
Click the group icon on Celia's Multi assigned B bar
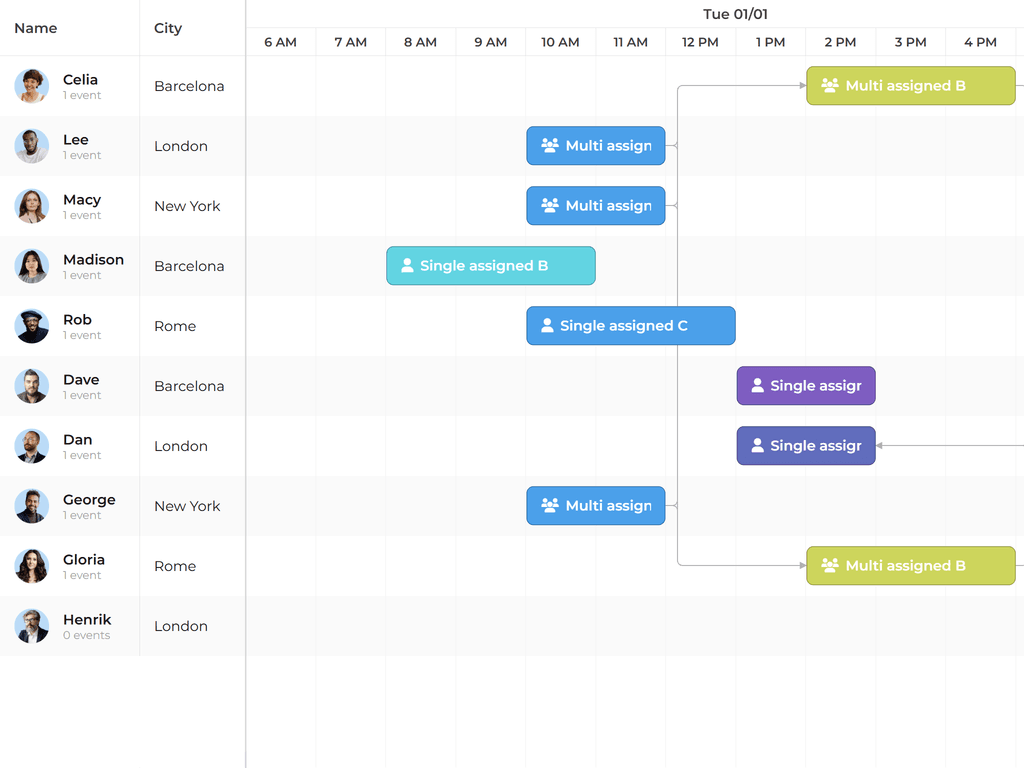(829, 86)
